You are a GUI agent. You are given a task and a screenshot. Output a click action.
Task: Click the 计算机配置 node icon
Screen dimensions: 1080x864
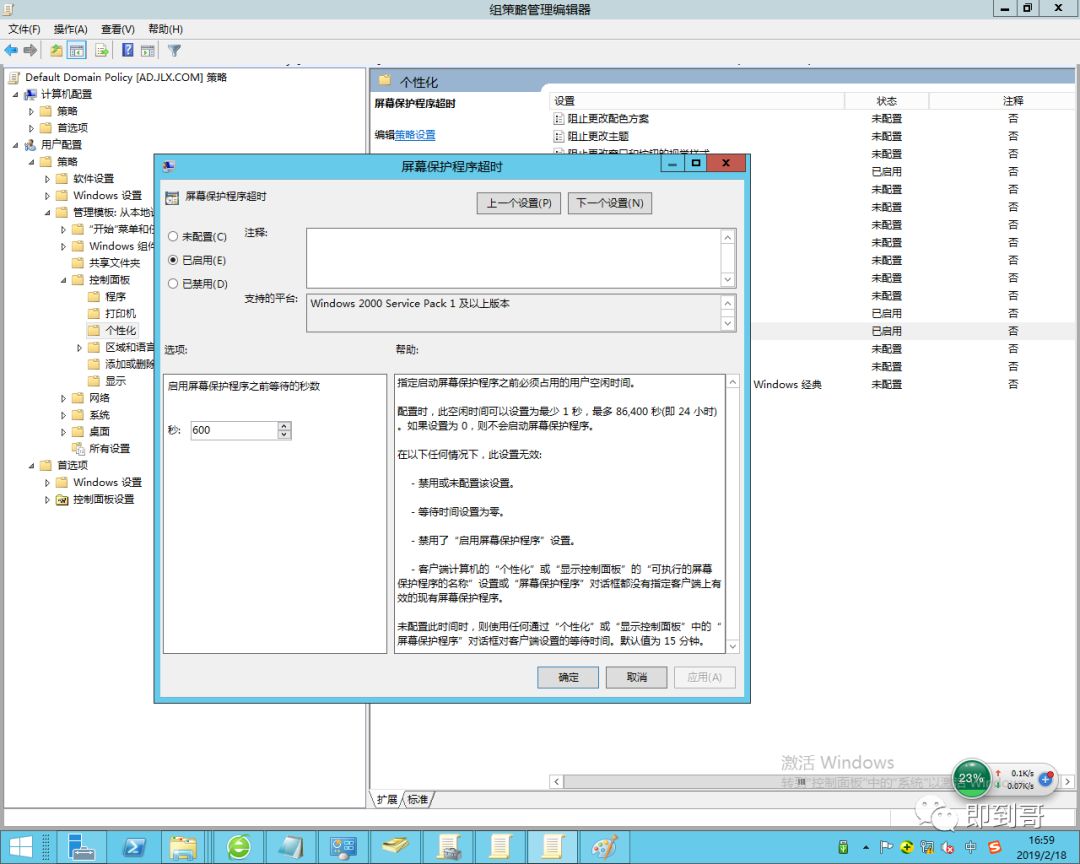[30, 94]
